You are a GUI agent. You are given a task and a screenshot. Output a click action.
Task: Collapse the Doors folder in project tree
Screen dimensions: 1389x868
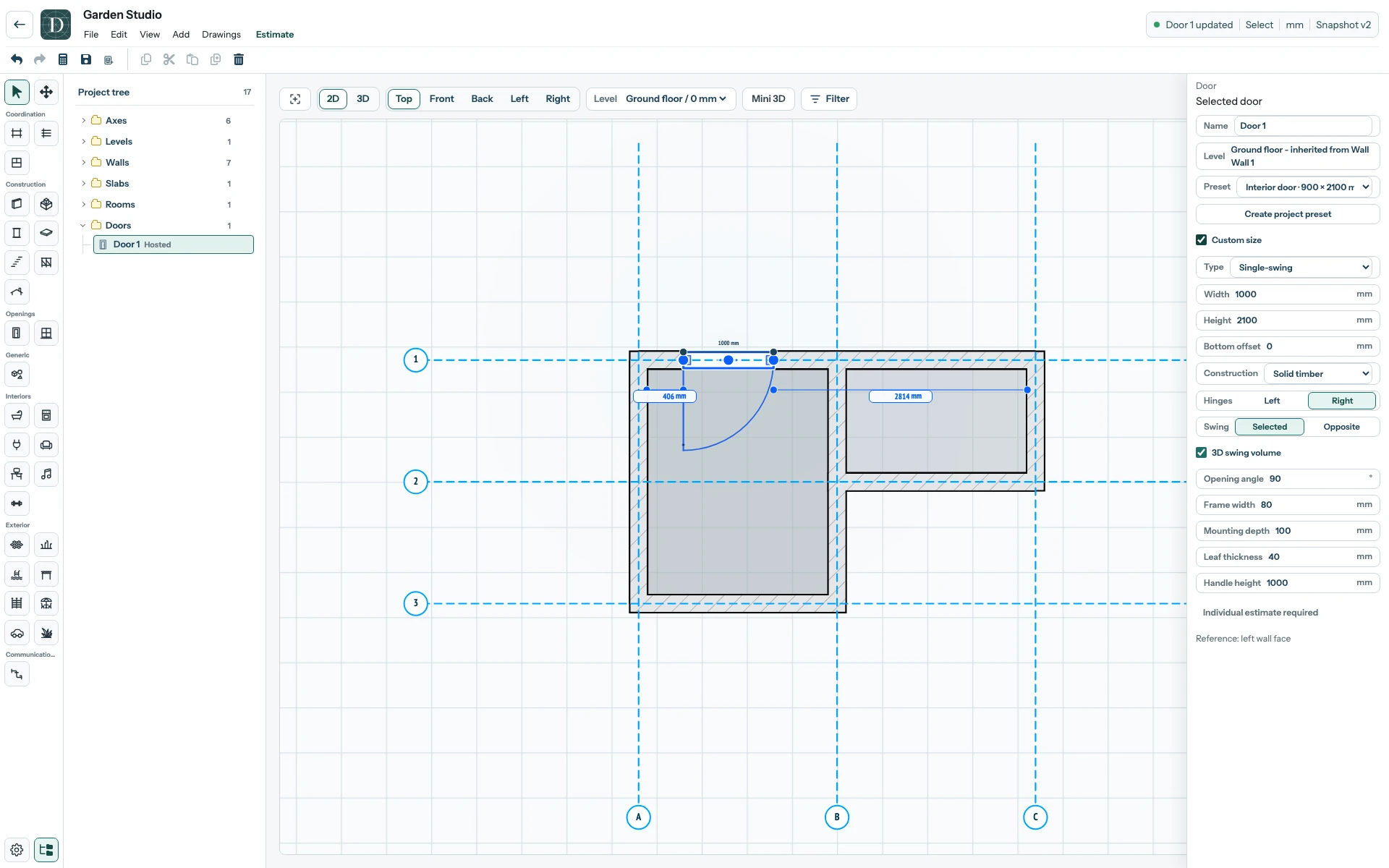coord(83,226)
